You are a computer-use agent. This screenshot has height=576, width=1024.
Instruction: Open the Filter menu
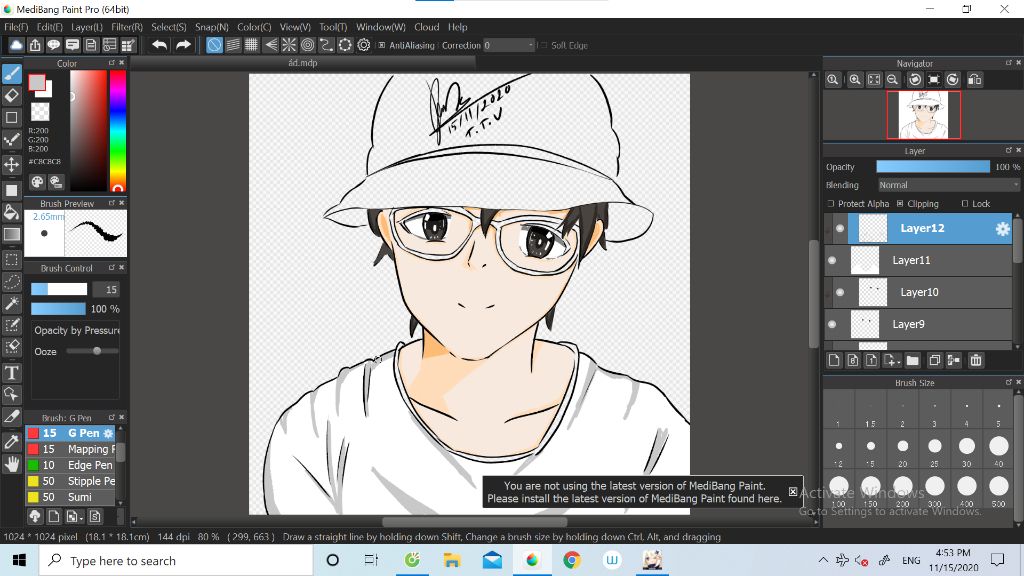click(127, 27)
